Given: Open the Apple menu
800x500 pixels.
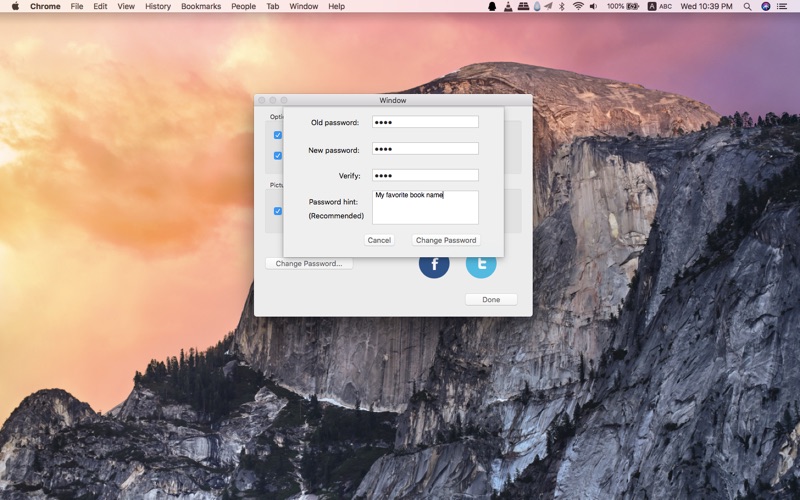Looking at the screenshot, I should (x=15, y=6).
